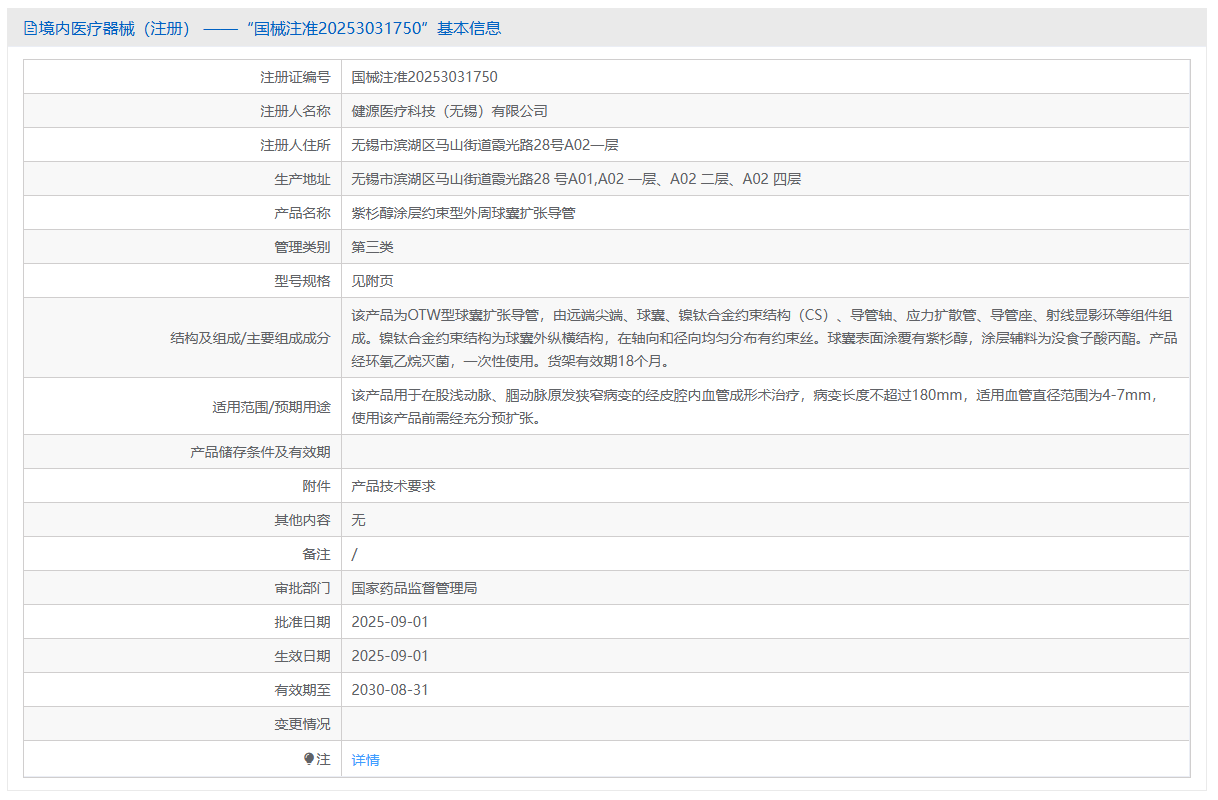1218x800 pixels.
Task: Click the document icon in the header
Action: click(30, 29)
